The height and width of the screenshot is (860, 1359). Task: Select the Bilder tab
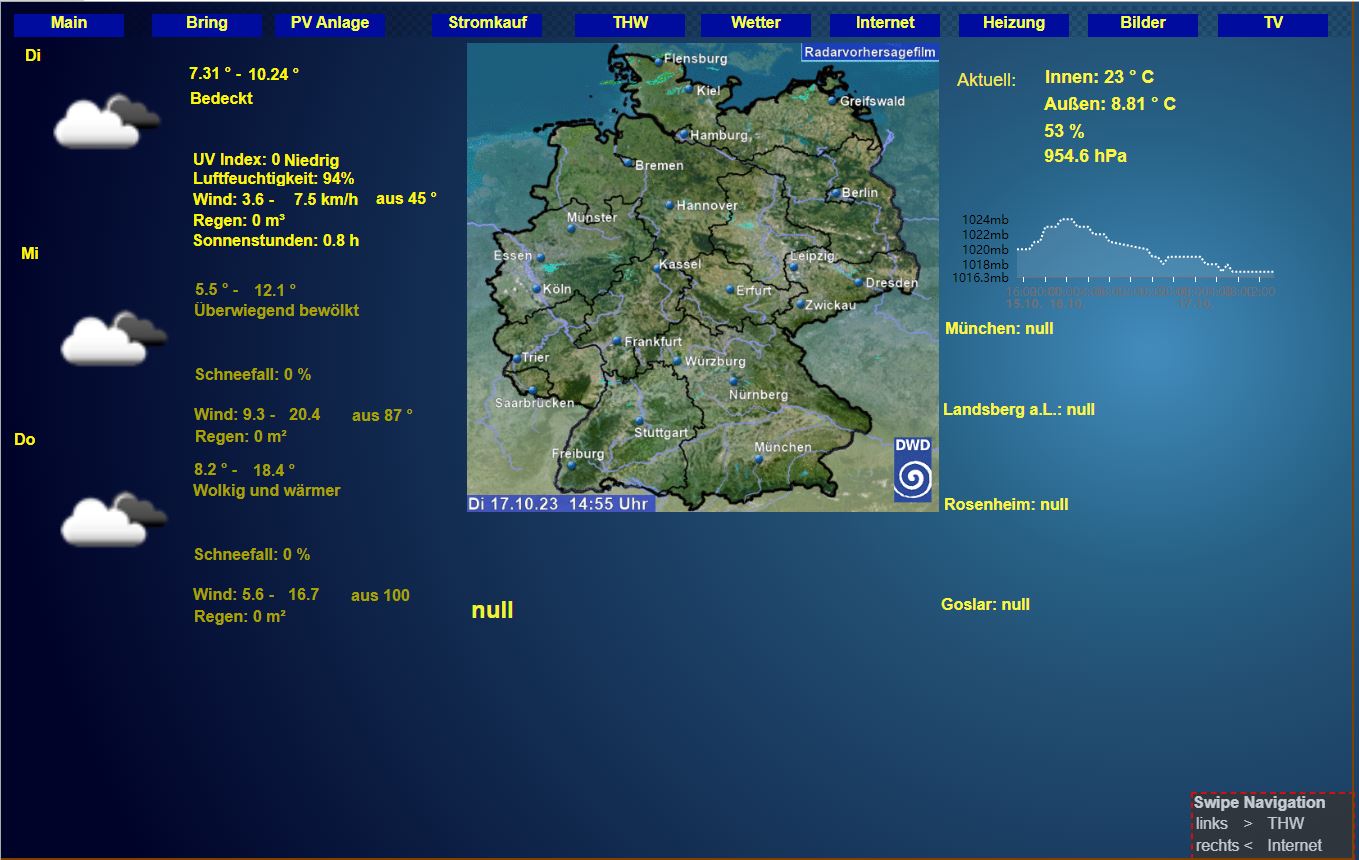click(x=1142, y=23)
